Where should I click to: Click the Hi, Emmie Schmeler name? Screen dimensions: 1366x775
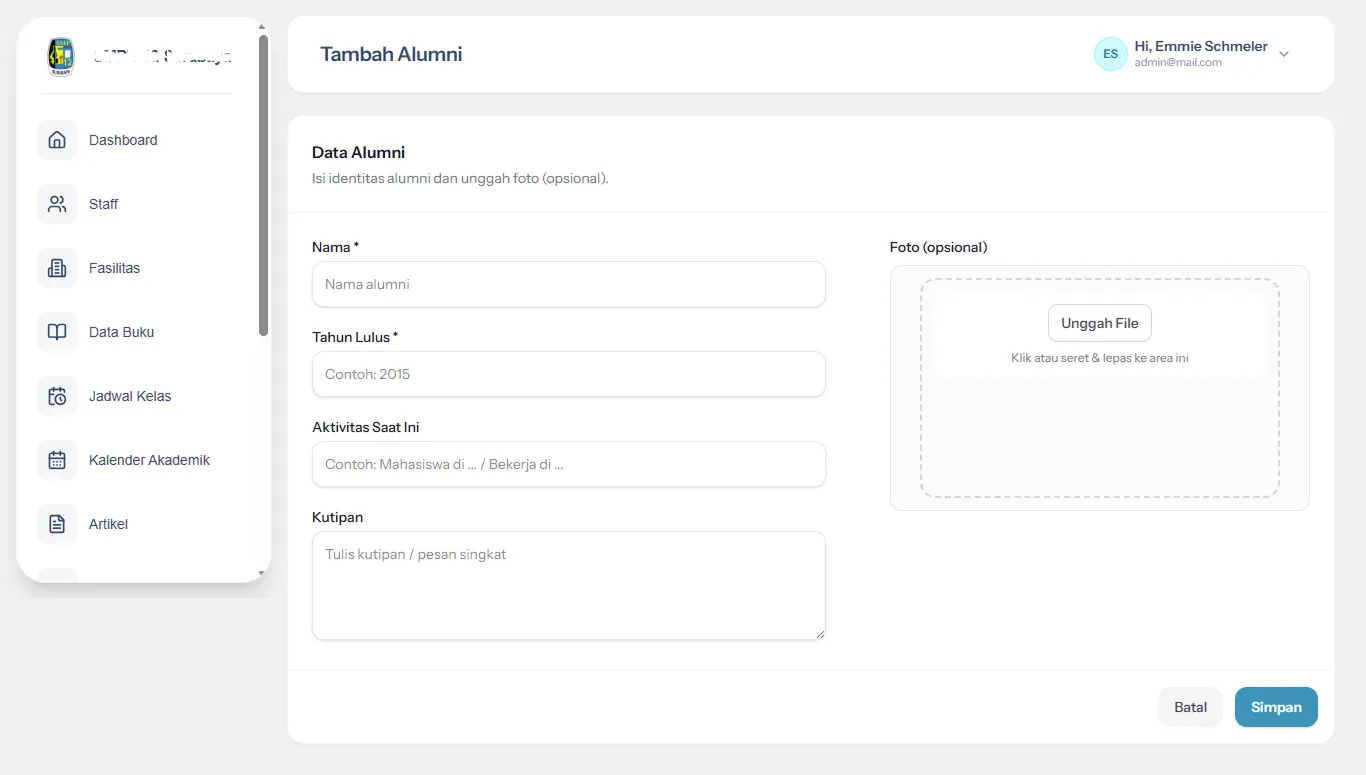[1201, 46]
